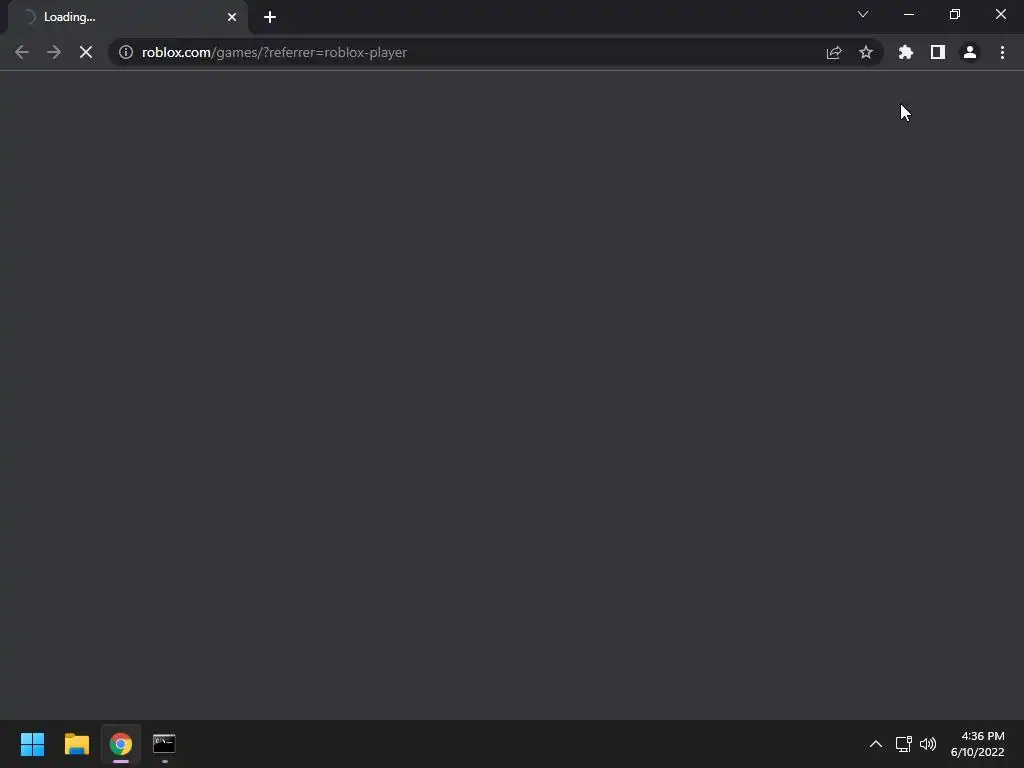Open File Explorer from taskbar
This screenshot has height=768, width=1024.
pos(76,744)
